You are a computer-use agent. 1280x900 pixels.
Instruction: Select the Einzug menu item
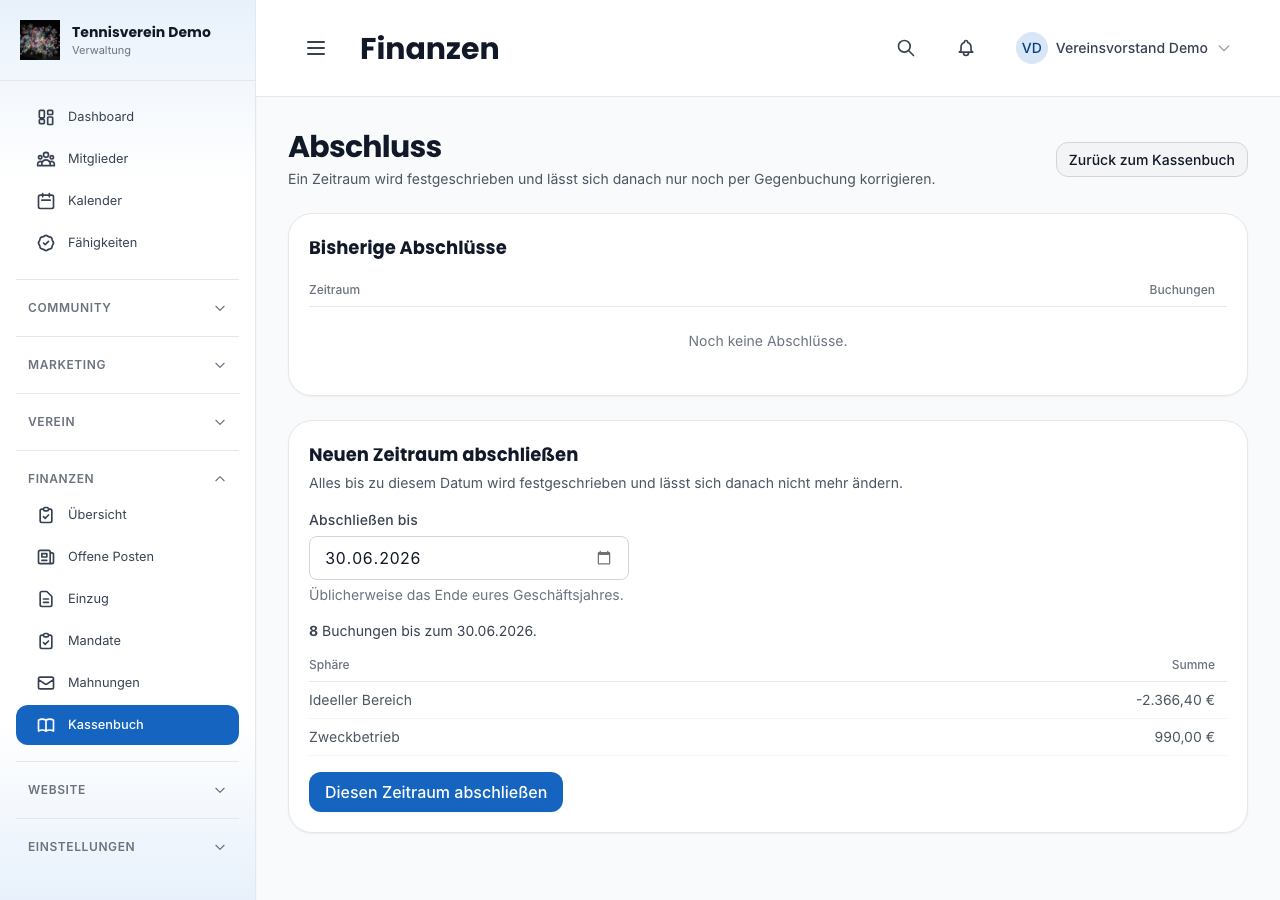point(127,599)
